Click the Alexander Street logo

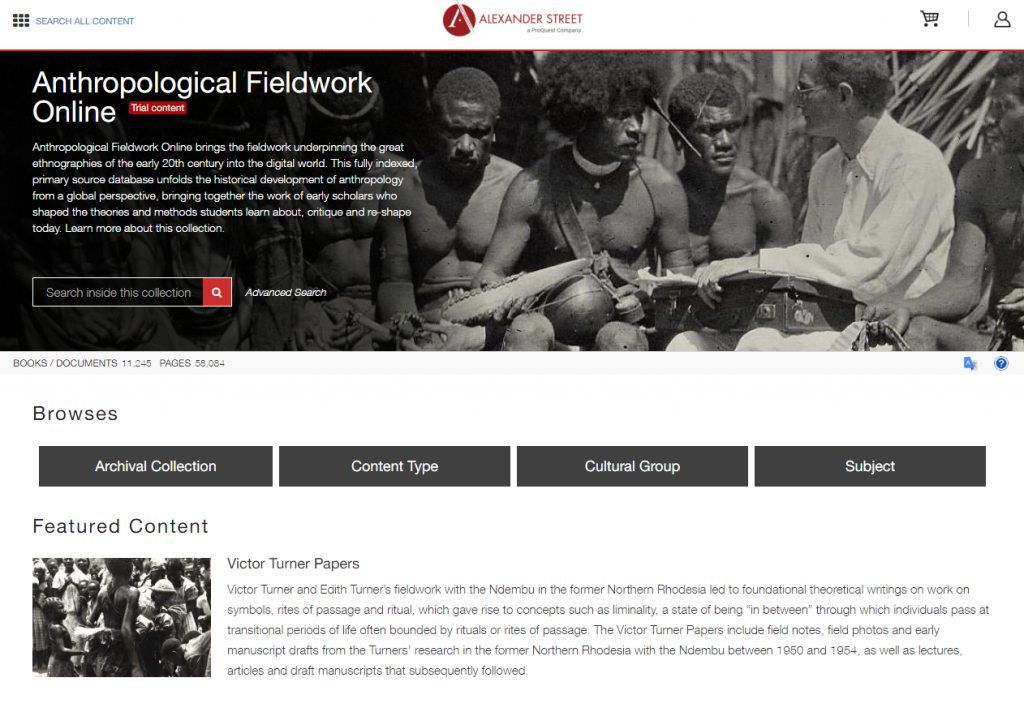coord(513,20)
